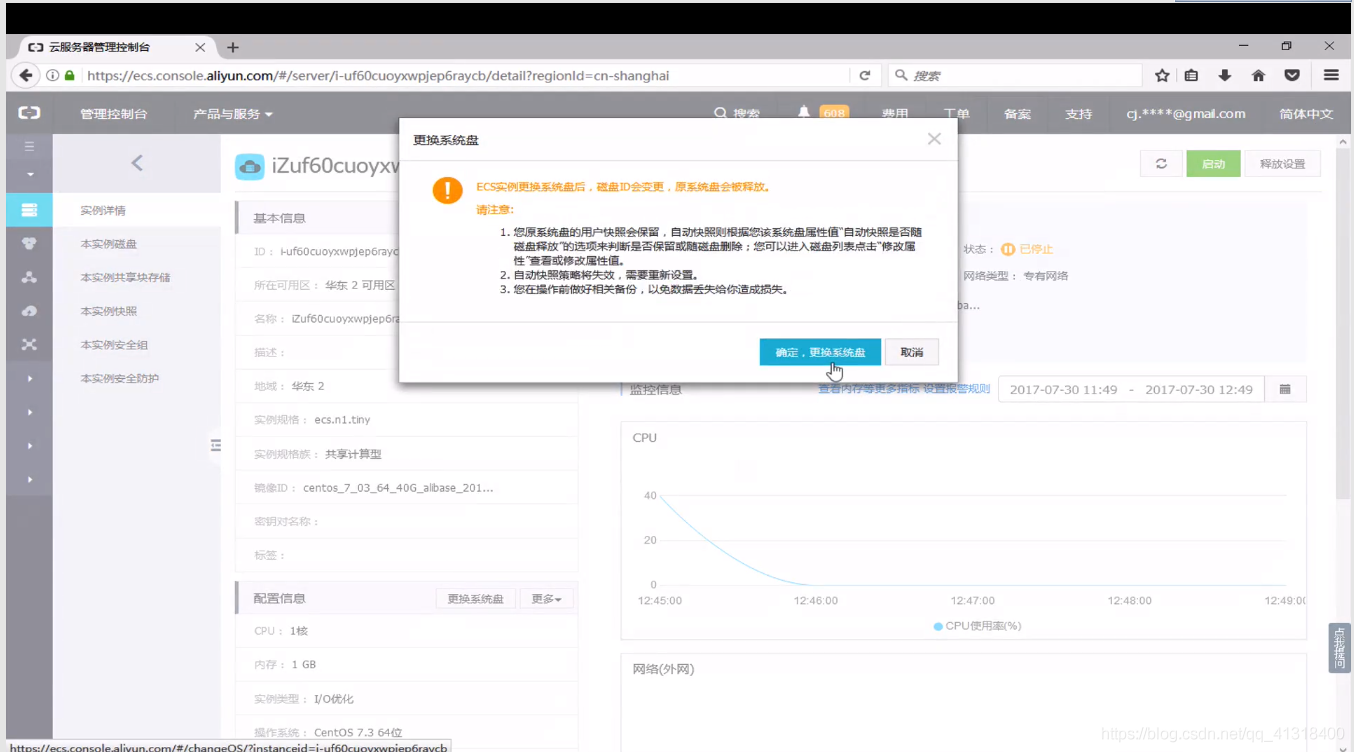
Task: Close the 更换系统盘 dialog with the X
Action: coord(934,139)
